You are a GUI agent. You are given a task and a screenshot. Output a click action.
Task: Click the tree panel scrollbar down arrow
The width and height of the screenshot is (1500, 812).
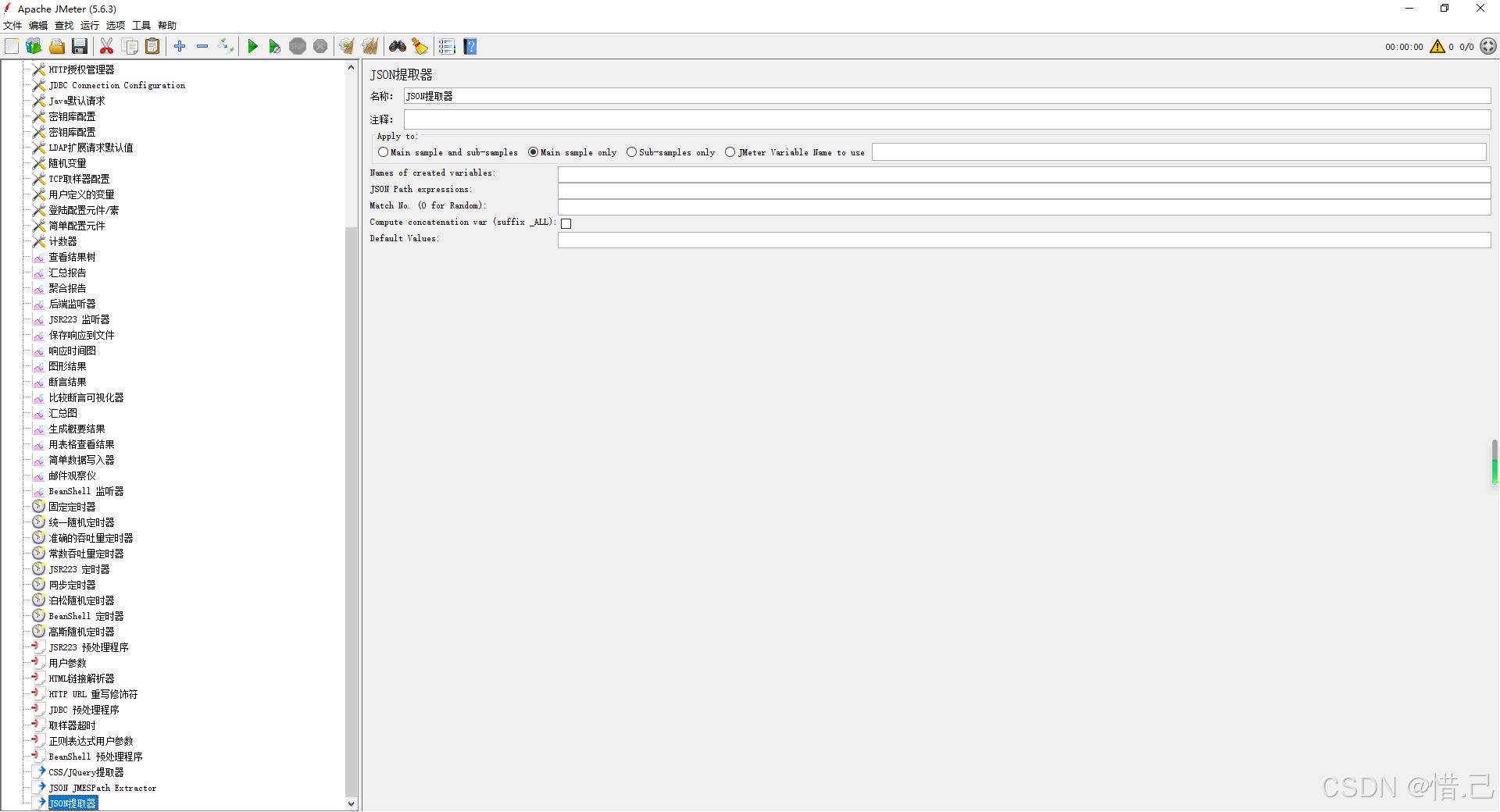[x=351, y=803]
